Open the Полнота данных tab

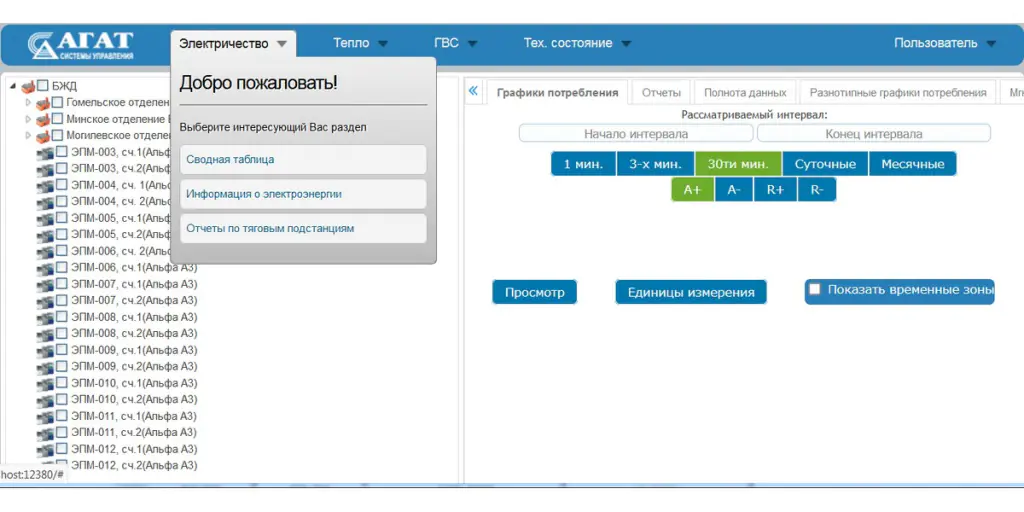coord(745,93)
